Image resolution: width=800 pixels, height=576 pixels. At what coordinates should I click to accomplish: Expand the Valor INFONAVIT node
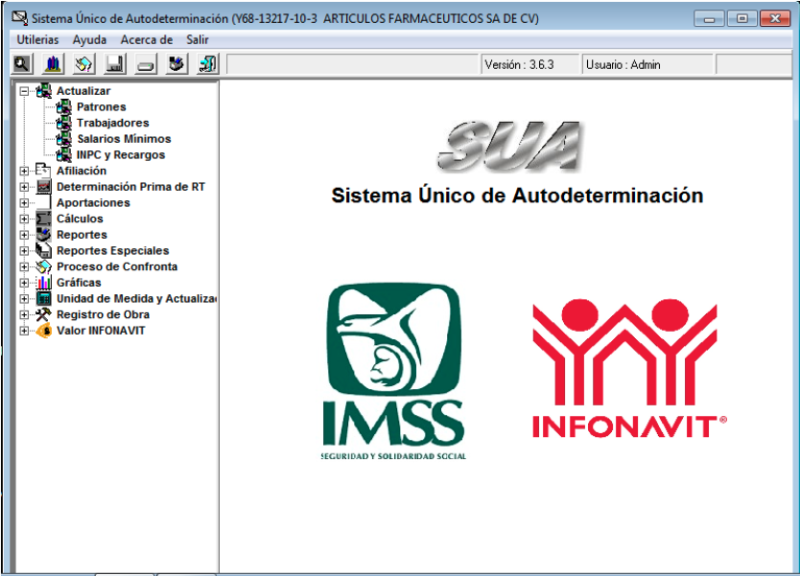[24, 331]
